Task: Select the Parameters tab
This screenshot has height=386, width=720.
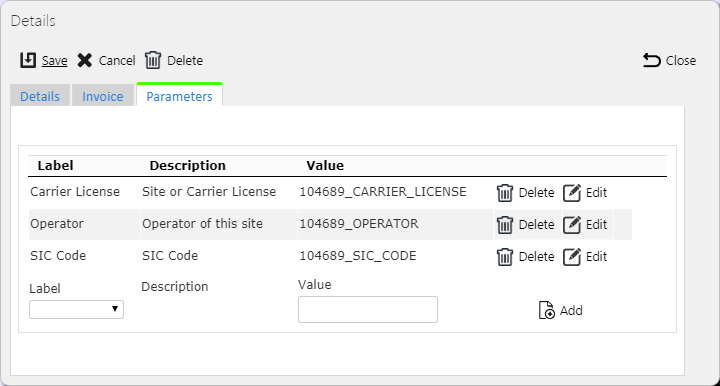Action: pyautogui.click(x=180, y=96)
